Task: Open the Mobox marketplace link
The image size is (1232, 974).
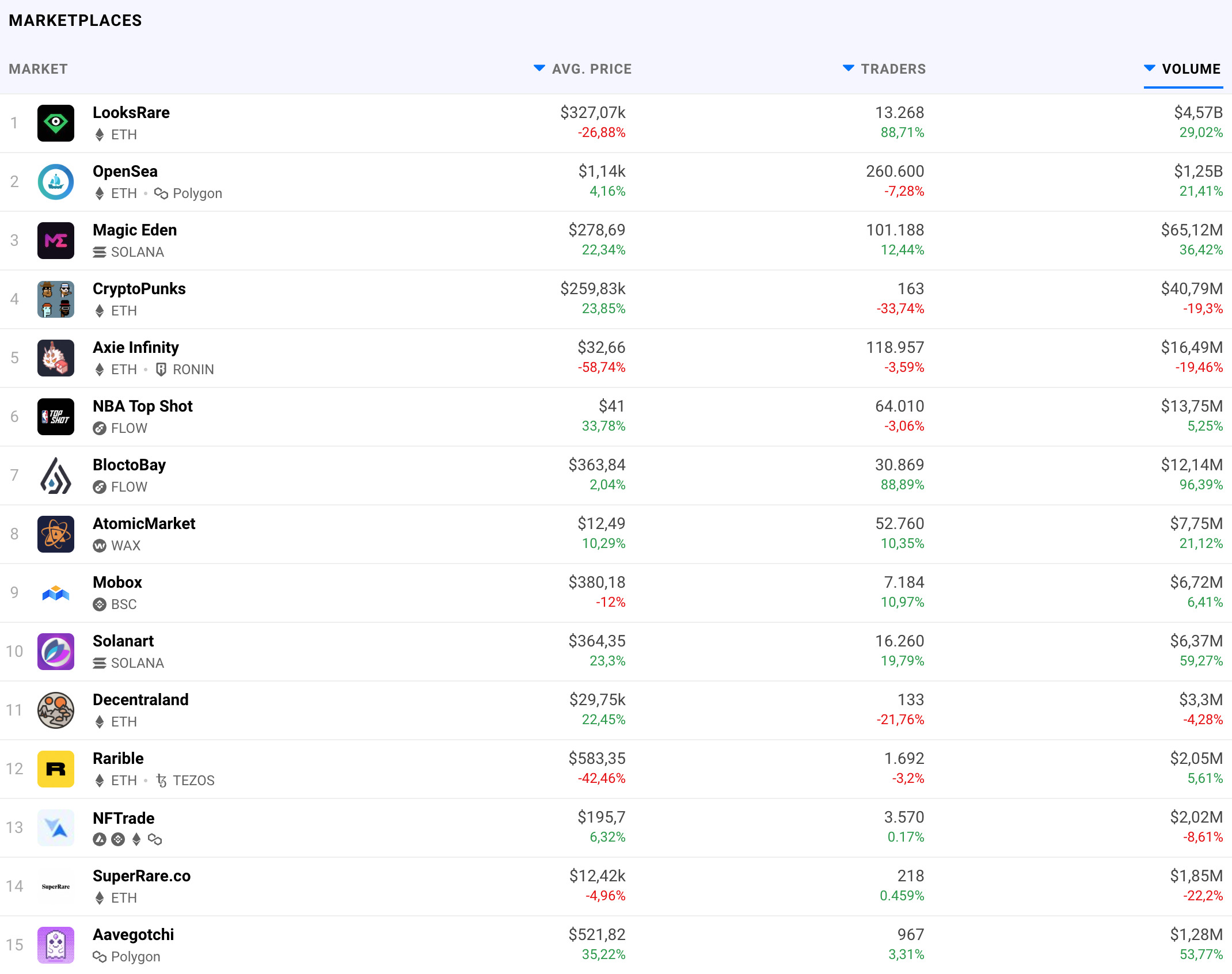Action: tap(117, 583)
